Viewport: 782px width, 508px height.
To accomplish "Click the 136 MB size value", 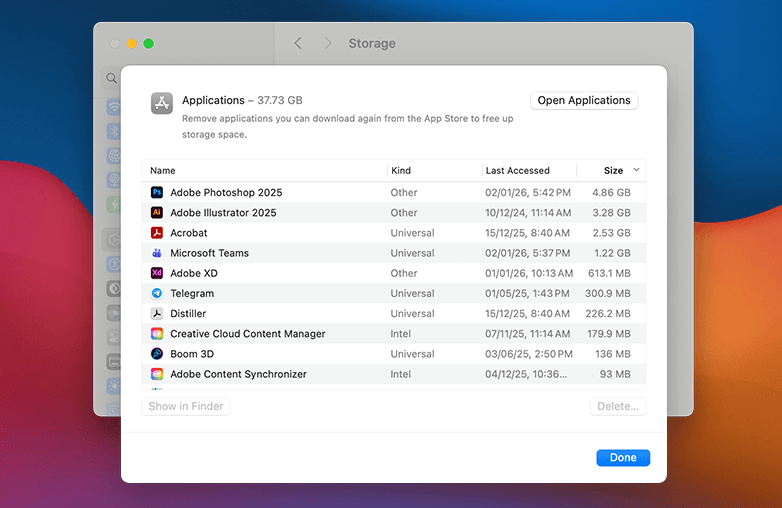I will click(x=612, y=354).
